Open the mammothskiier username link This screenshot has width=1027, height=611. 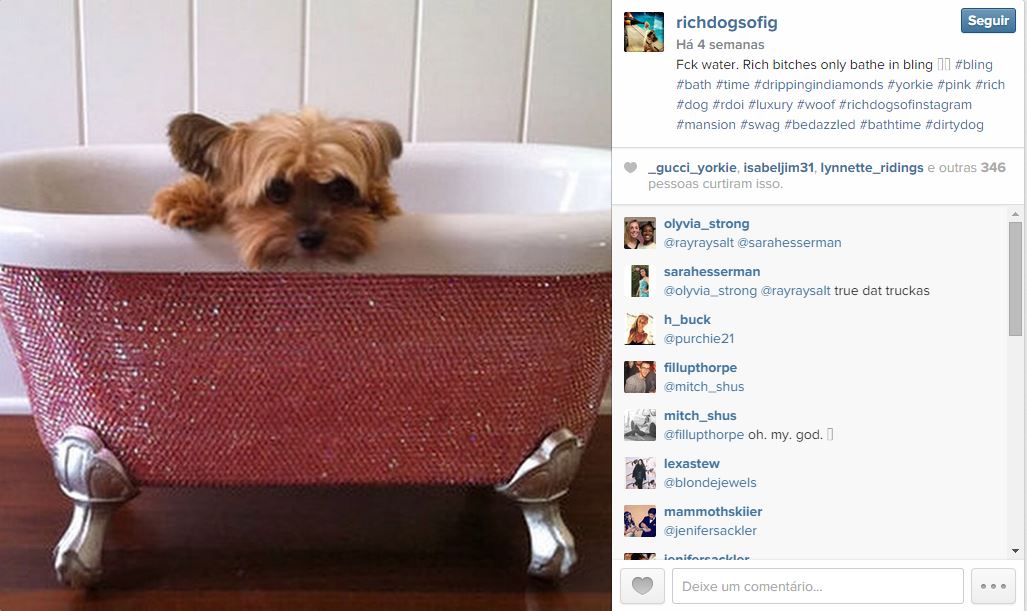tap(713, 511)
